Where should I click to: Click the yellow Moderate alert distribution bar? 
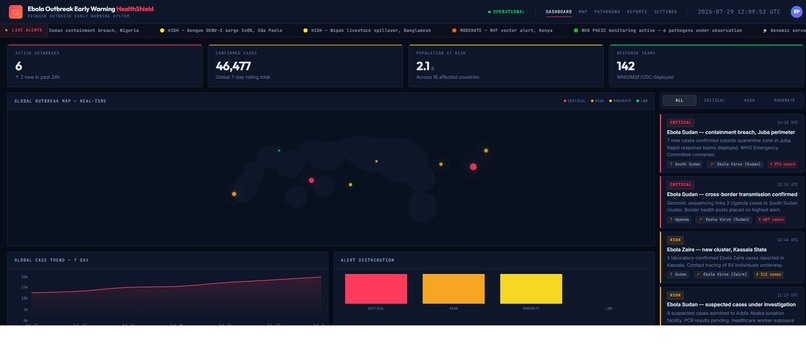click(531, 288)
